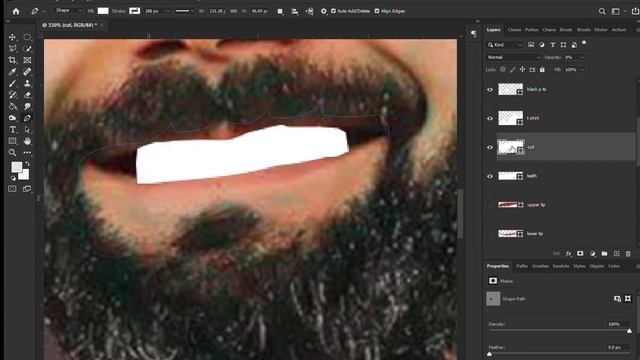Click the path operations icon in options bar

[x=280, y=11]
